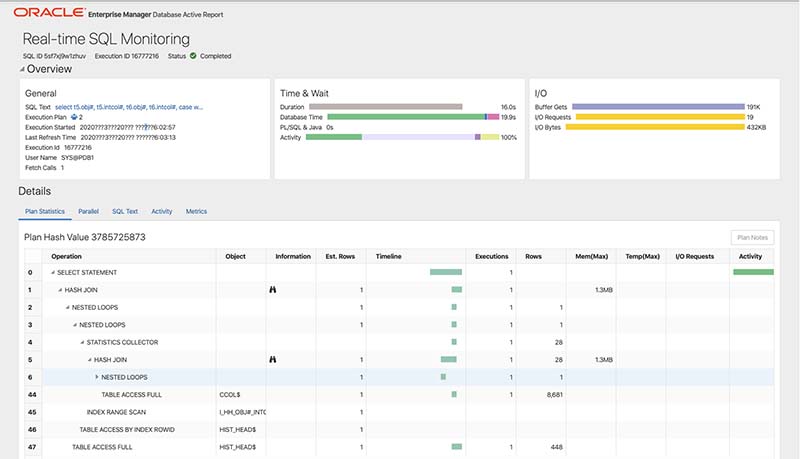Collapse NESTED LOOPS row 3
This screenshot has height=459, width=800.
pos(75,325)
